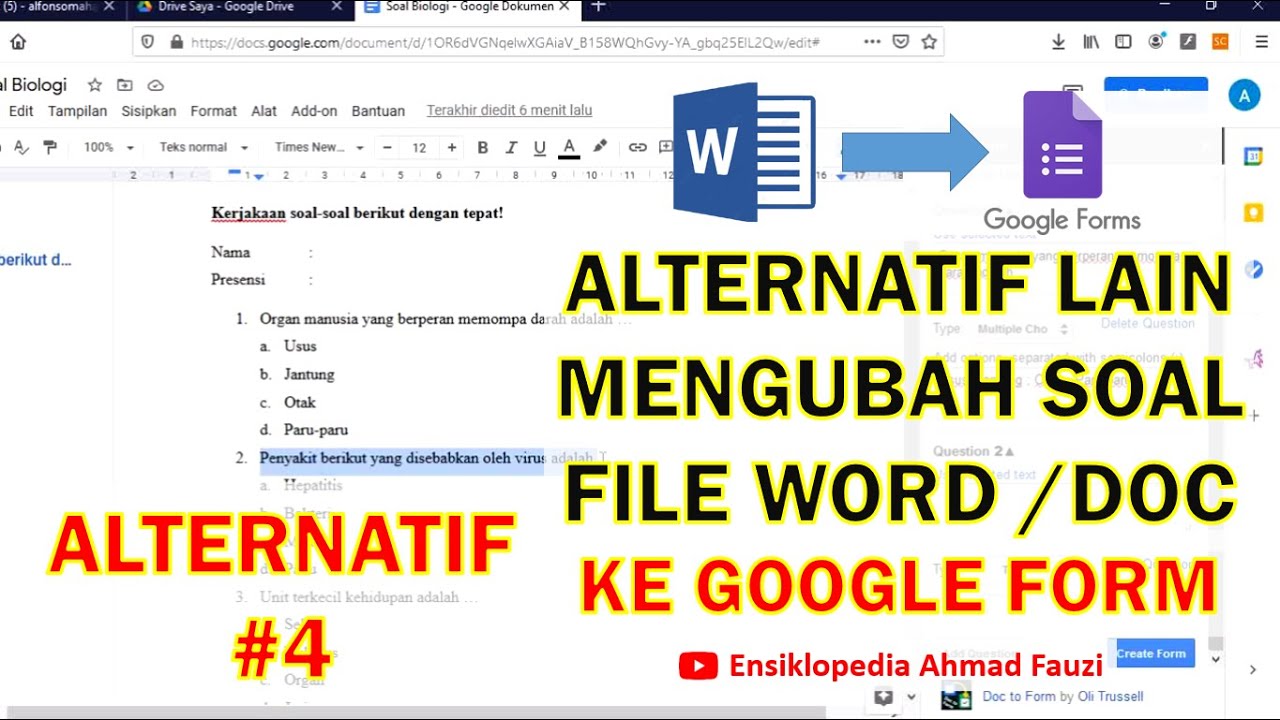Screen dimensions: 1280x720
Task: Open text color picker
Action: [x=569, y=147]
